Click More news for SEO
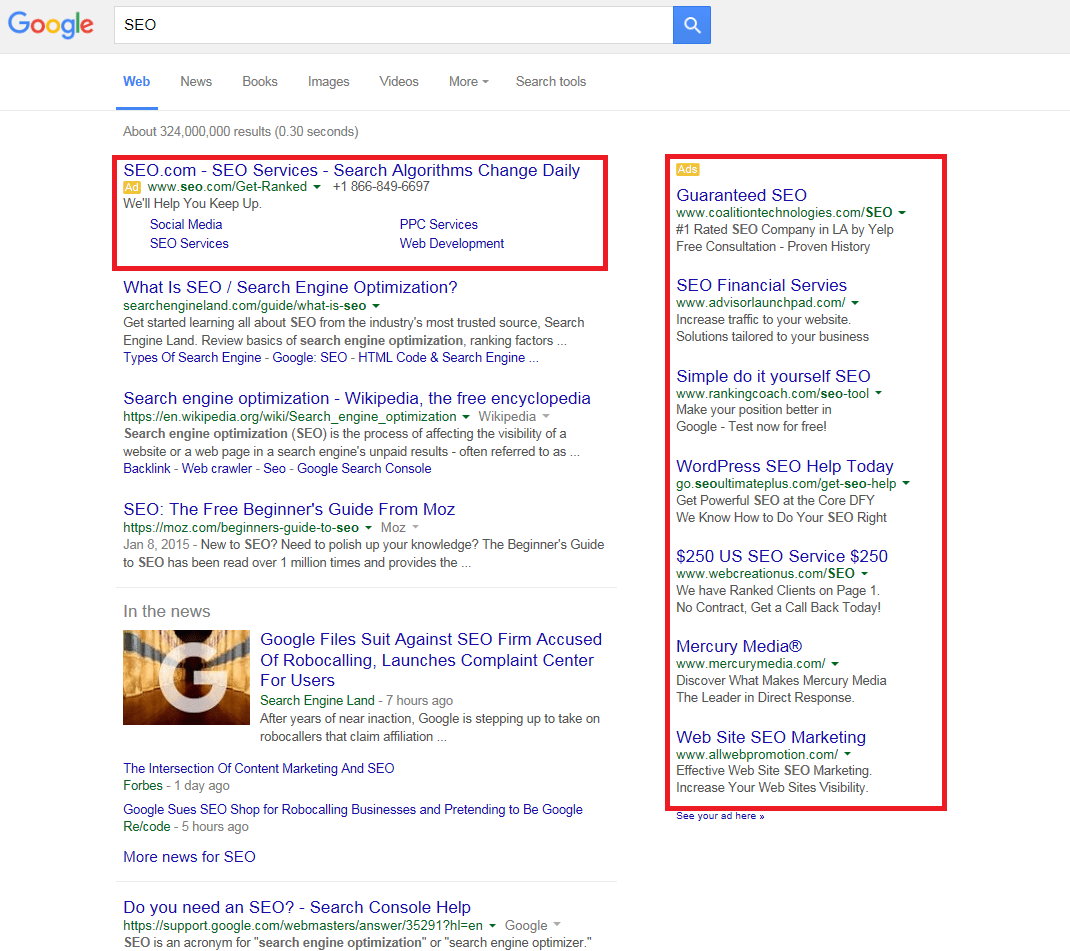 point(189,857)
